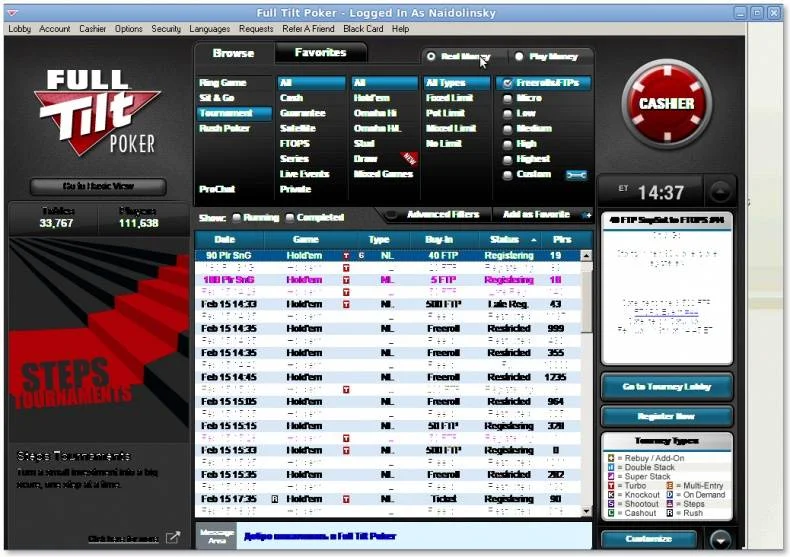The image size is (790, 557).
Task: Click the table scrollbar down arrow
Action: [x=586, y=511]
